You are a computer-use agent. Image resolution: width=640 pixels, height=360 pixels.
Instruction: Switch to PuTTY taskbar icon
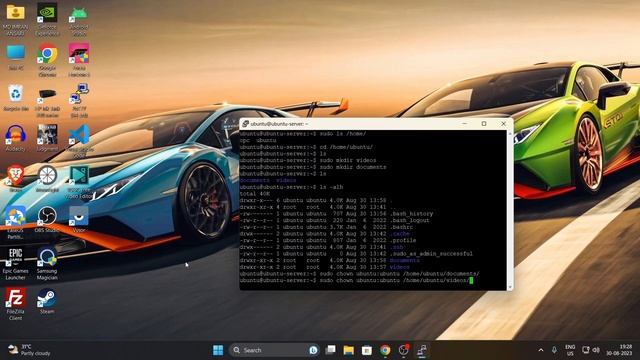click(422, 350)
